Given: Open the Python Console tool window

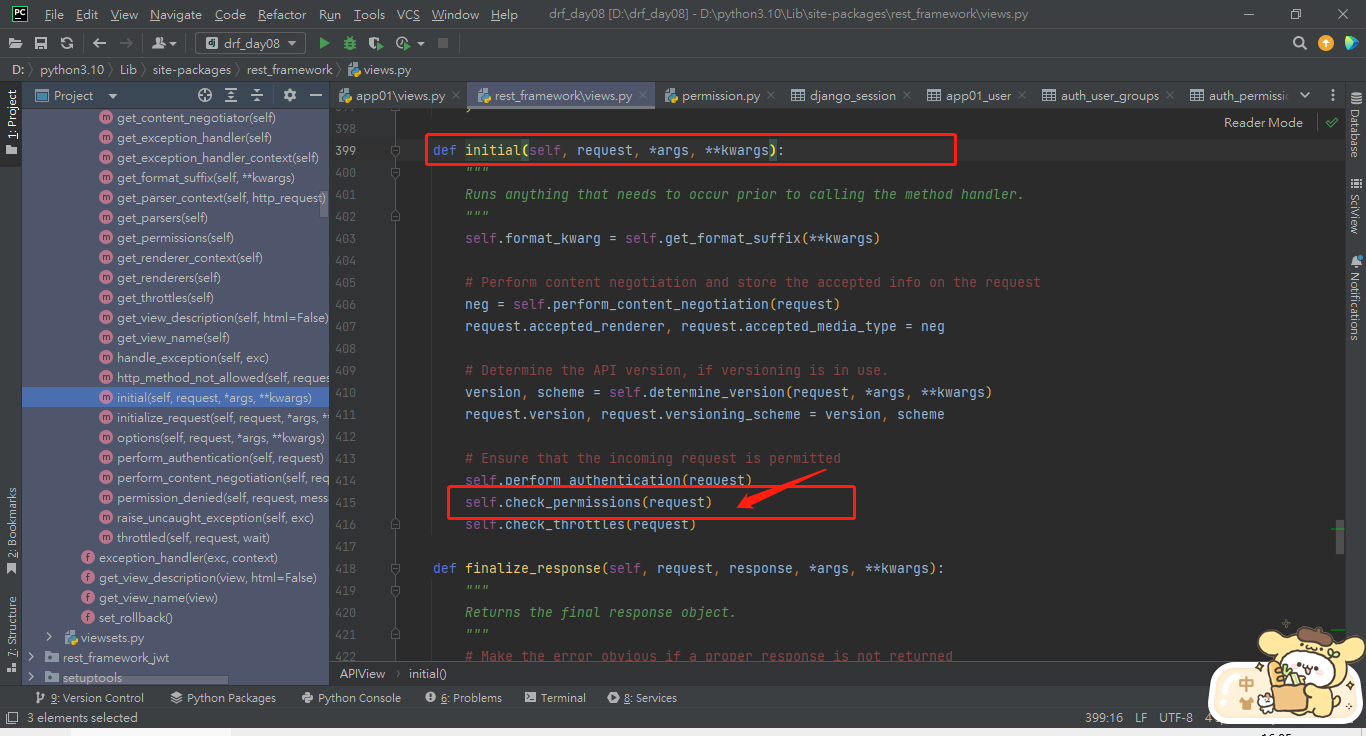Looking at the screenshot, I should pyautogui.click(x=349, y=697).
